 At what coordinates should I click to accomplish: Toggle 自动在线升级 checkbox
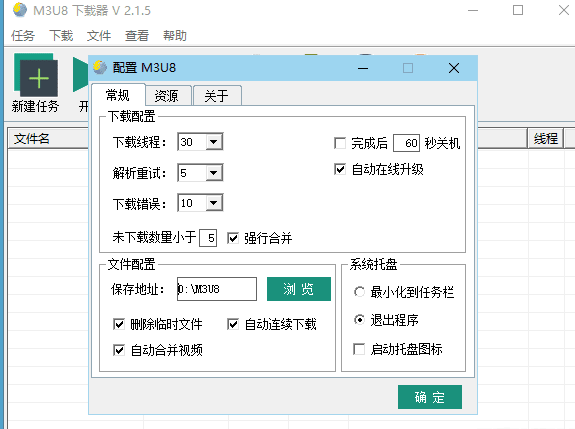tap(340, 169)
